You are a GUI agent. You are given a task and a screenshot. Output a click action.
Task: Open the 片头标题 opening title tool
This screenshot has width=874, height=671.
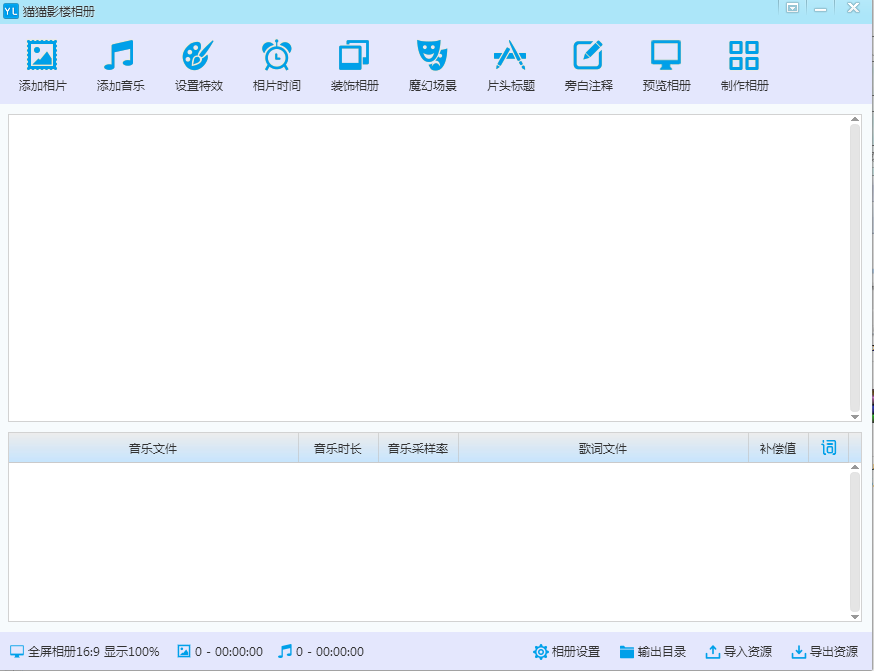509,65
